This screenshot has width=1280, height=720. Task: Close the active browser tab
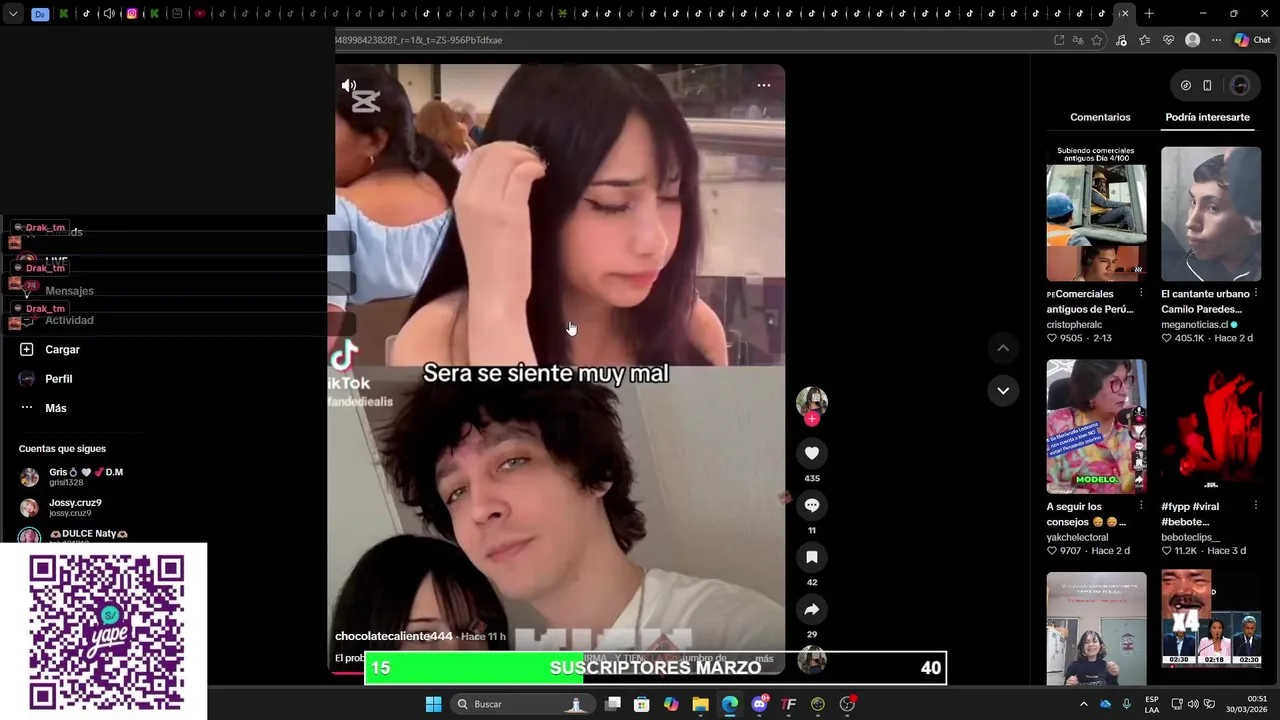[x=1124, y=14]
